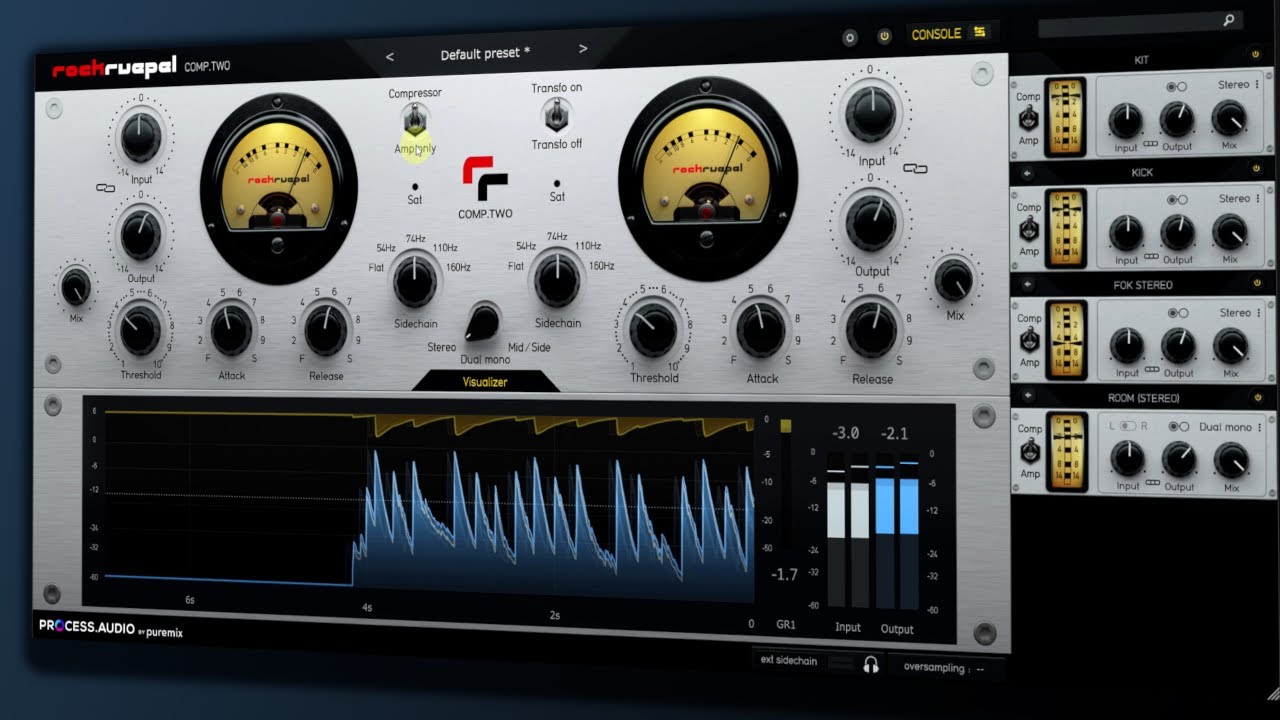Click the arrow icon left of FOK STEREO

tap(1026, 285)
